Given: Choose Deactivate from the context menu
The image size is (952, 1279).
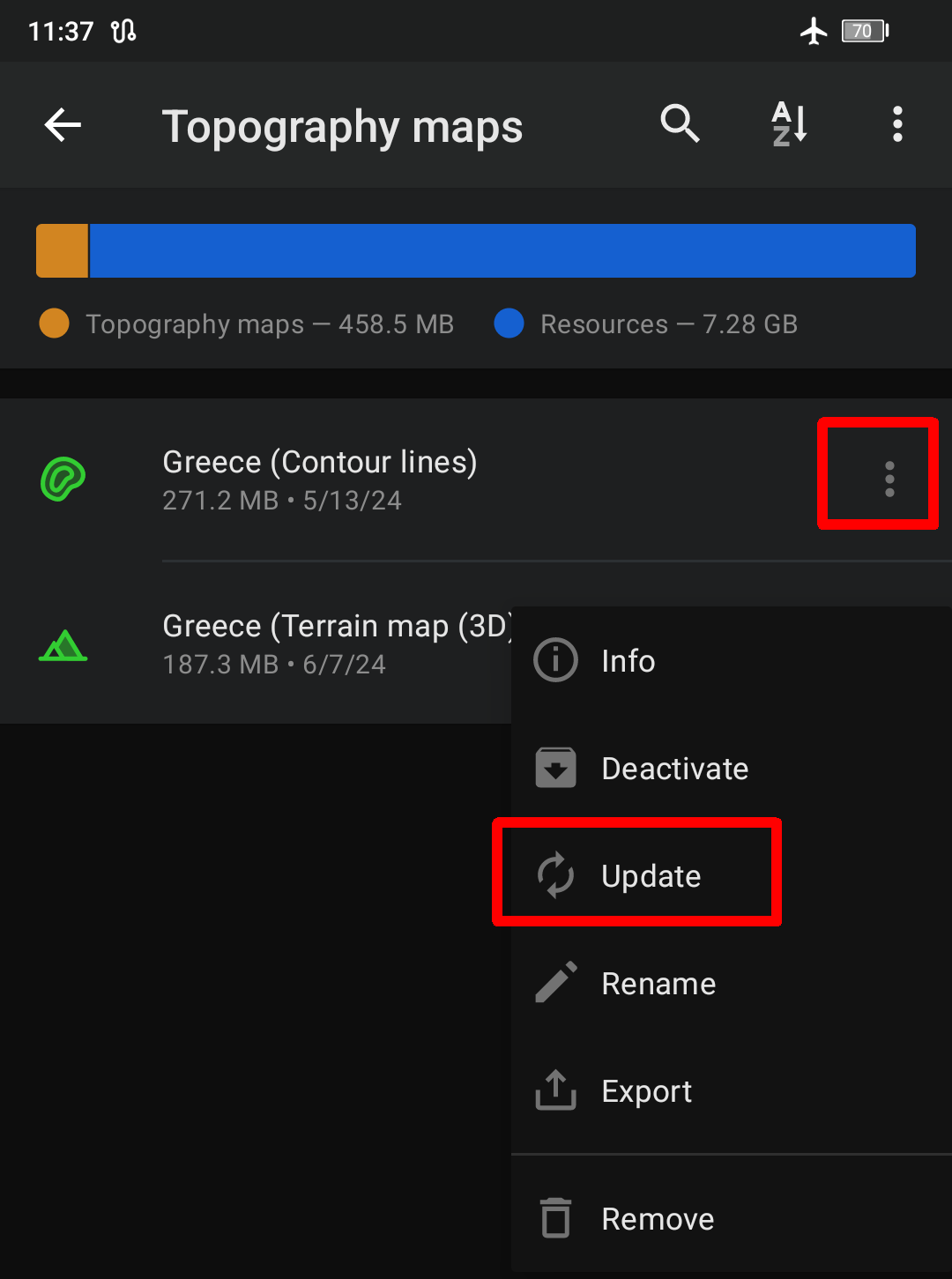Looking at the screenshot, I should coord(732,769).
